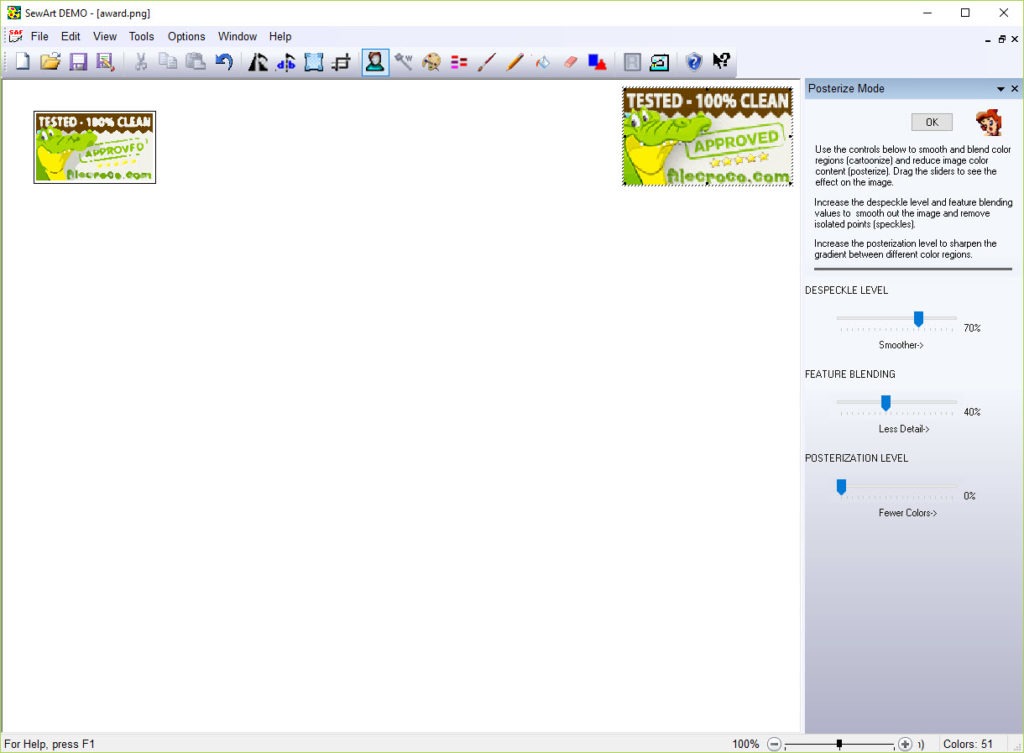Copy using the toolbar copy icon

click(x=168, y=62)
